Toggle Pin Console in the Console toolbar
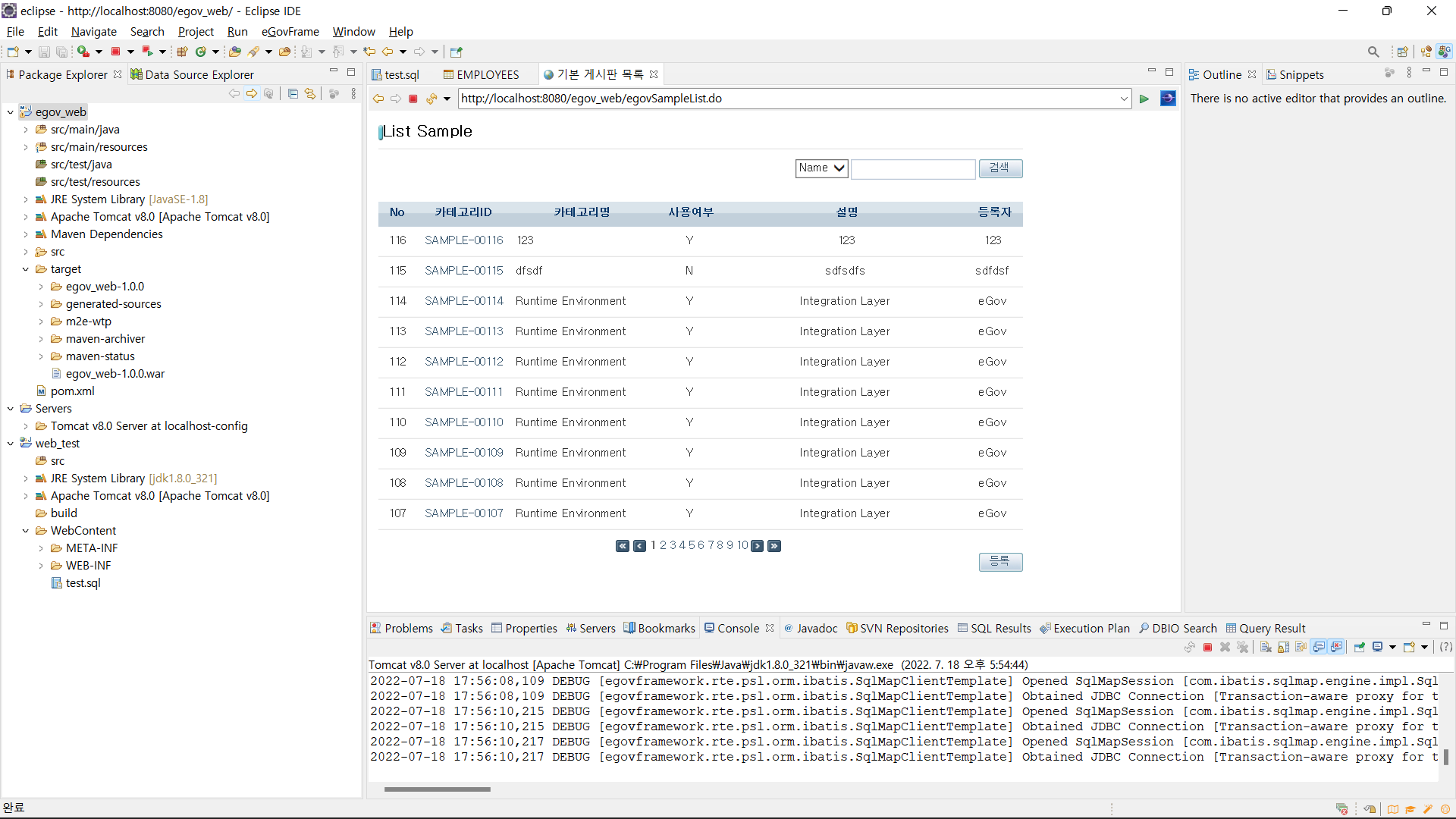 click(x=1359, y=647)
